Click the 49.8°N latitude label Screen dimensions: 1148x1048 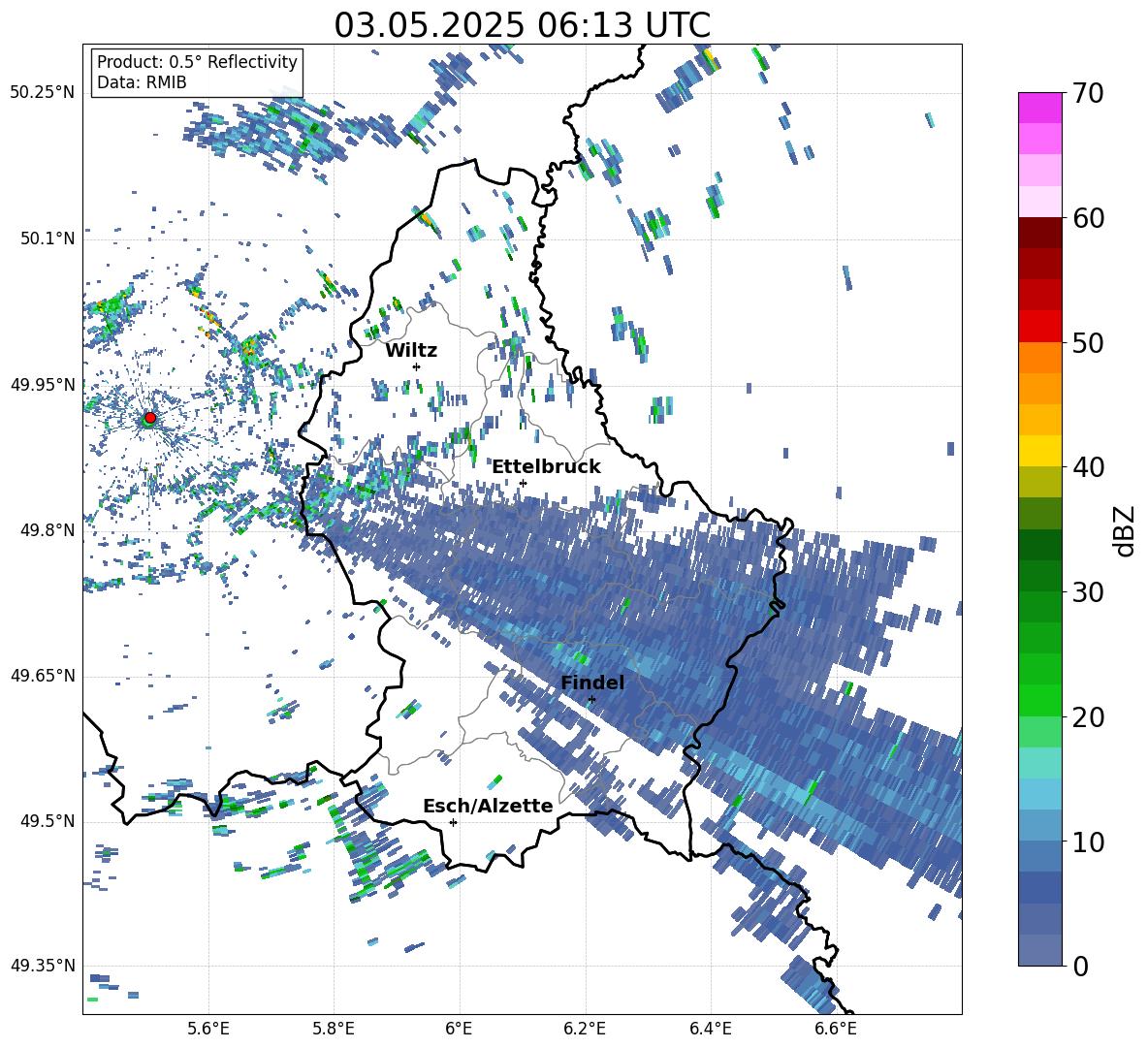[48, 530]
